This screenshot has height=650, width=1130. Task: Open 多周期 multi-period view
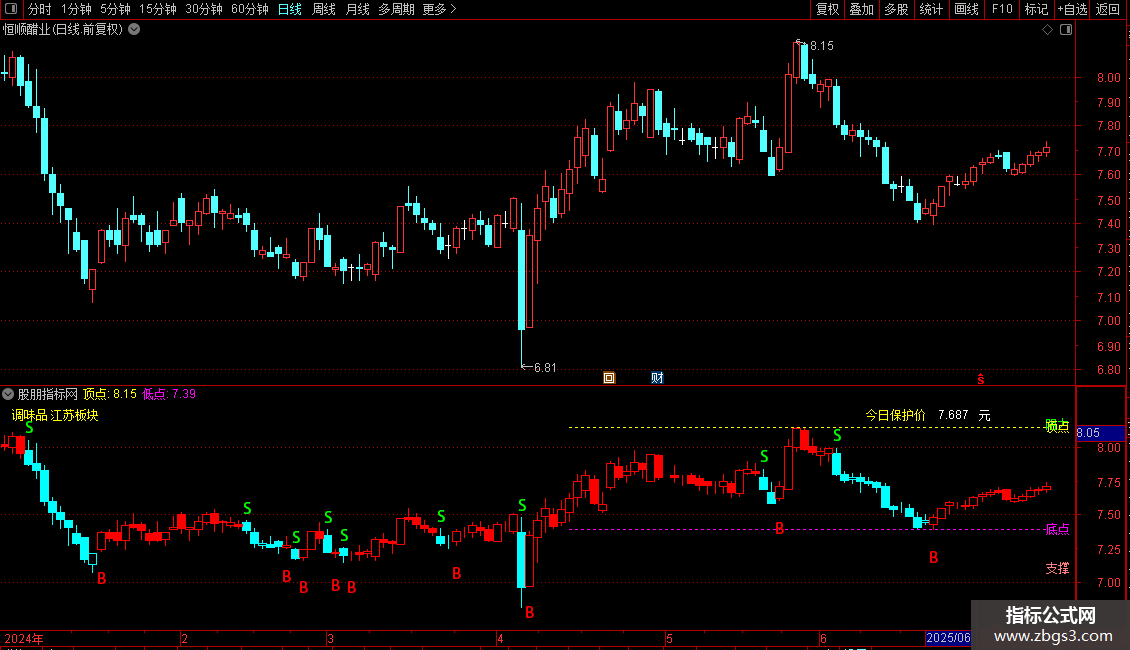tap(396, 9)
